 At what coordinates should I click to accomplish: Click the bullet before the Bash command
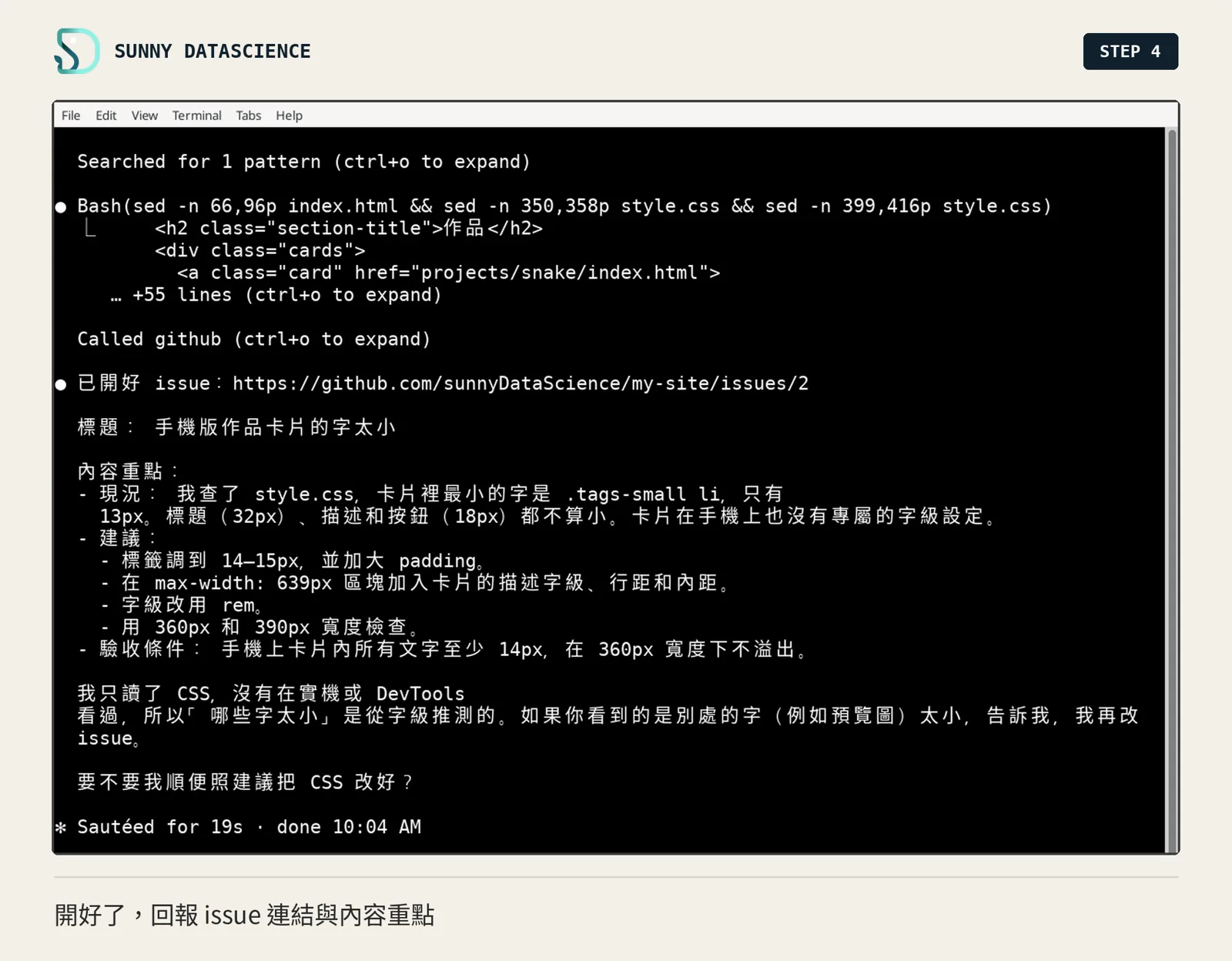[x=61, y=207]
